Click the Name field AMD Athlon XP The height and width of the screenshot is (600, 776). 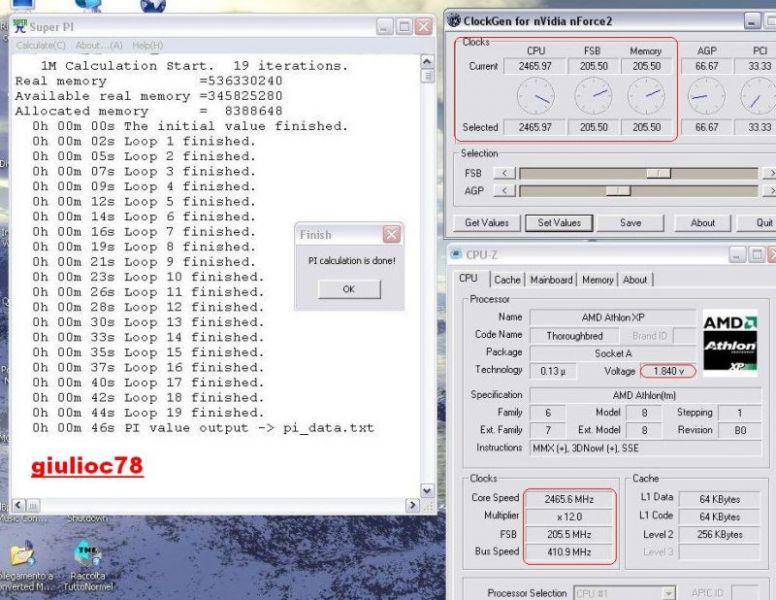pos(613,317)
